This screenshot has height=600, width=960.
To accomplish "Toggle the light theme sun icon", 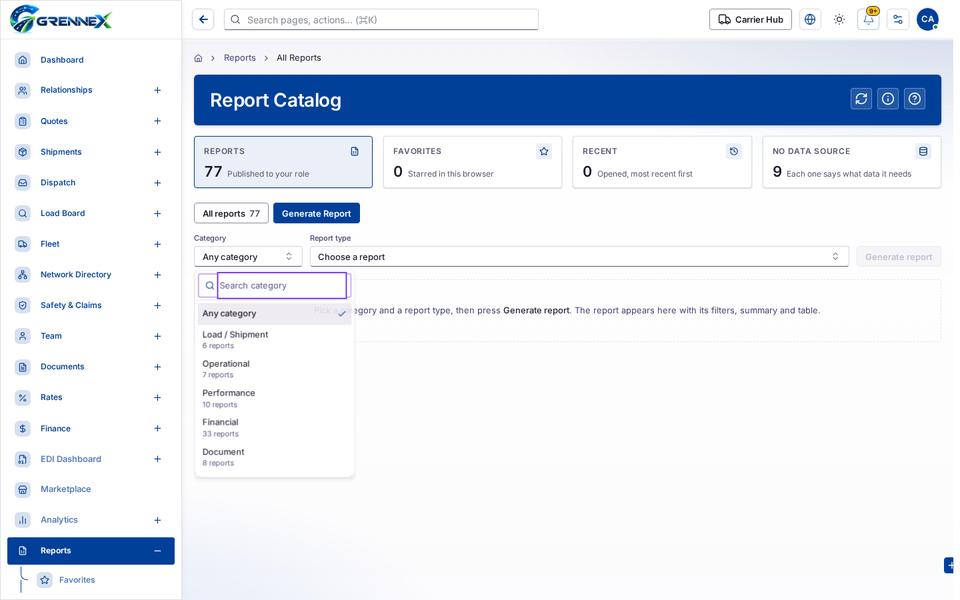I will [x=839, y=20].
